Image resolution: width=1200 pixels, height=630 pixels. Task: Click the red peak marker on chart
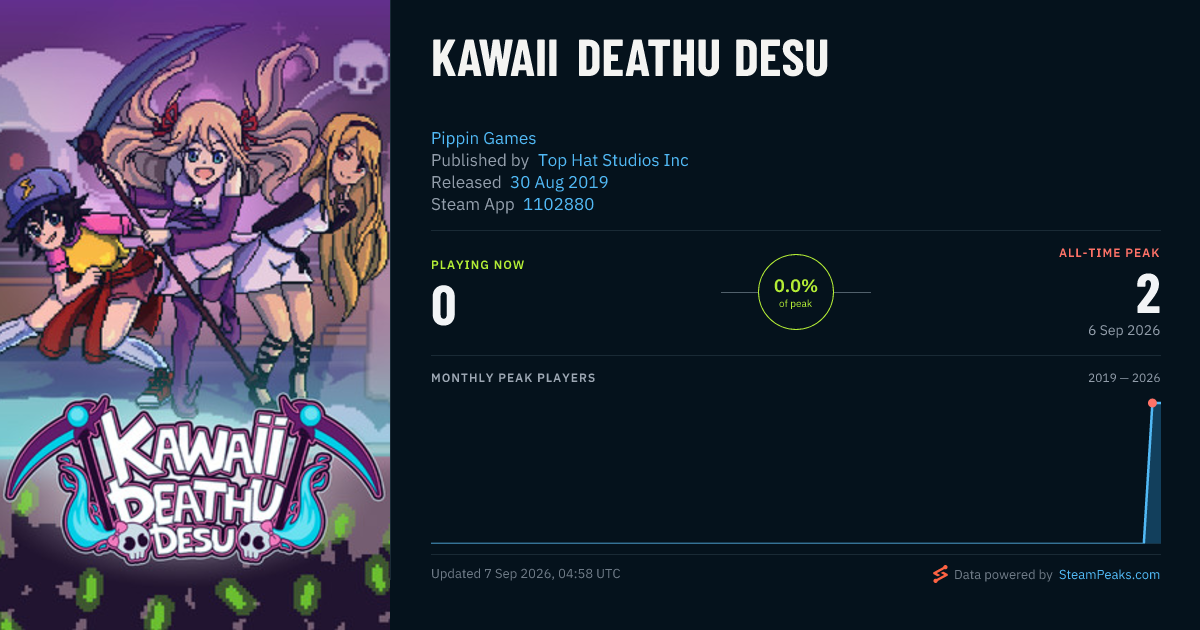[x=1152, y=403]
